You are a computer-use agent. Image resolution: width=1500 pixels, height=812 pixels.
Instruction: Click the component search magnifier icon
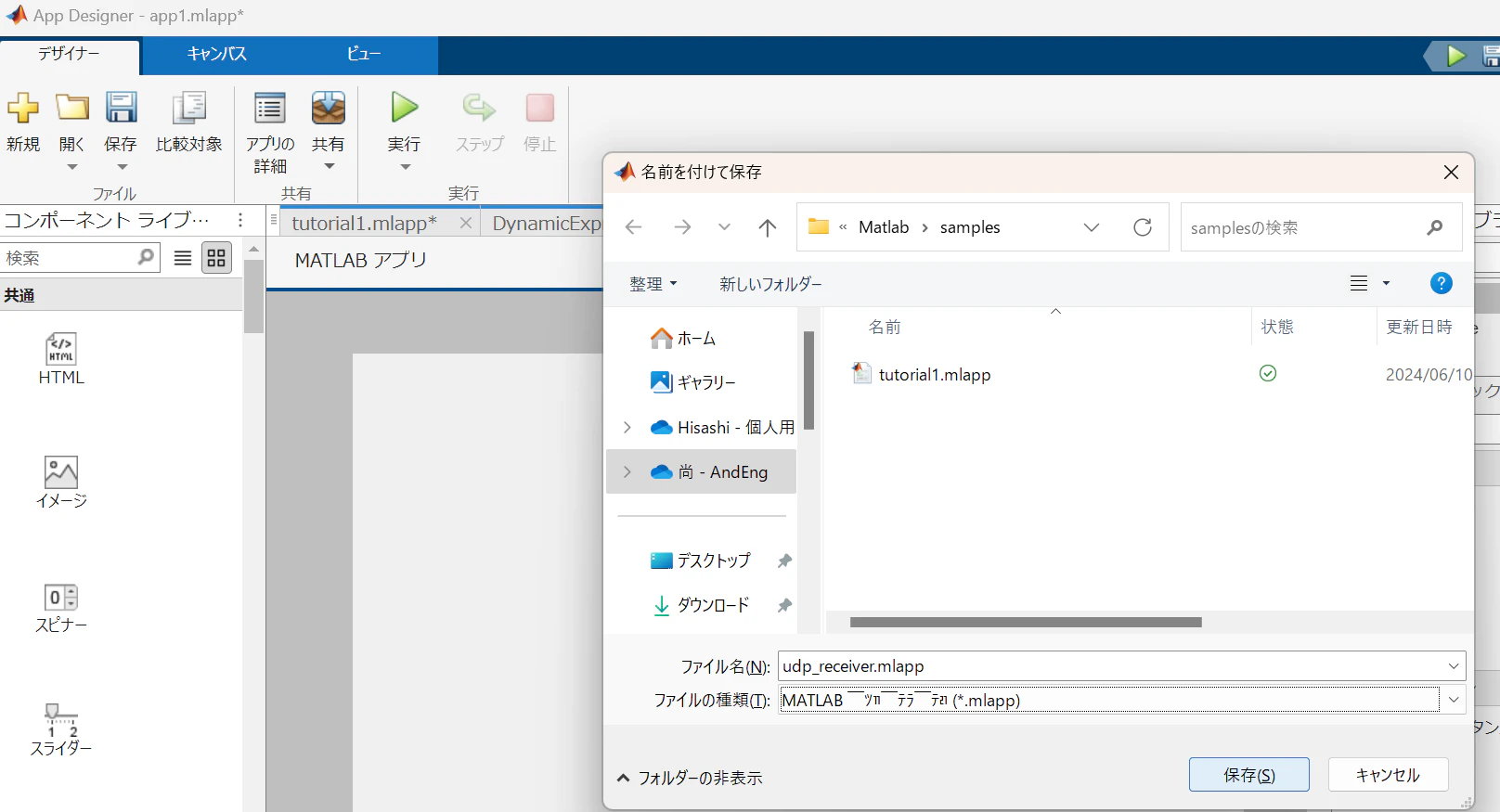click(146, 257)
